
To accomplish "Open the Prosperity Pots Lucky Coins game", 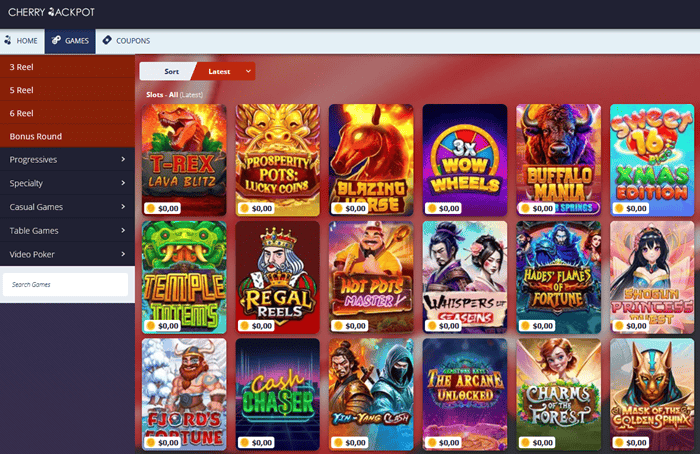I will 278,160.
